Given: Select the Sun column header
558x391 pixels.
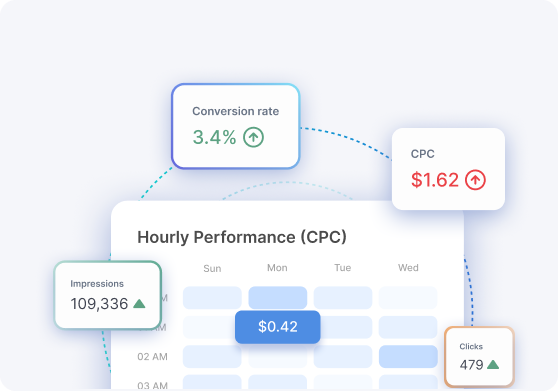Looking at the screenshot, I should 212,268.
